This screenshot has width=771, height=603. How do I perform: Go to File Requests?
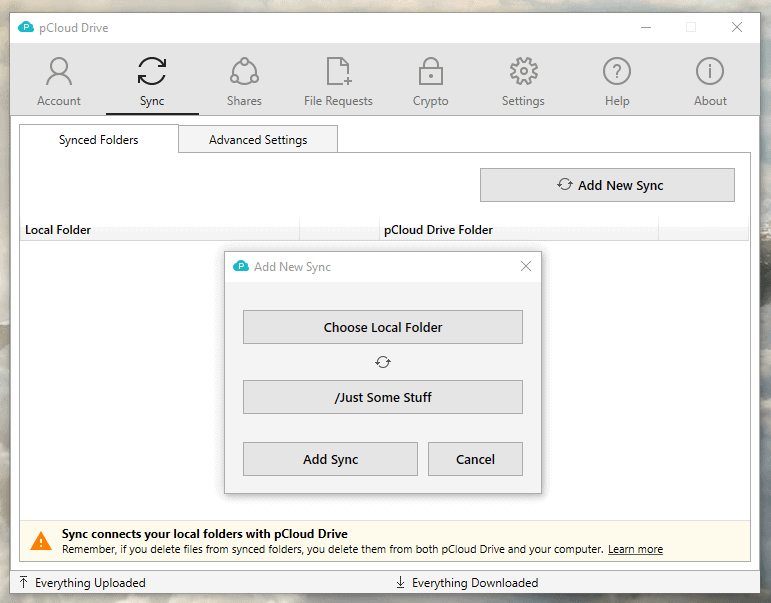click(338, 81)
